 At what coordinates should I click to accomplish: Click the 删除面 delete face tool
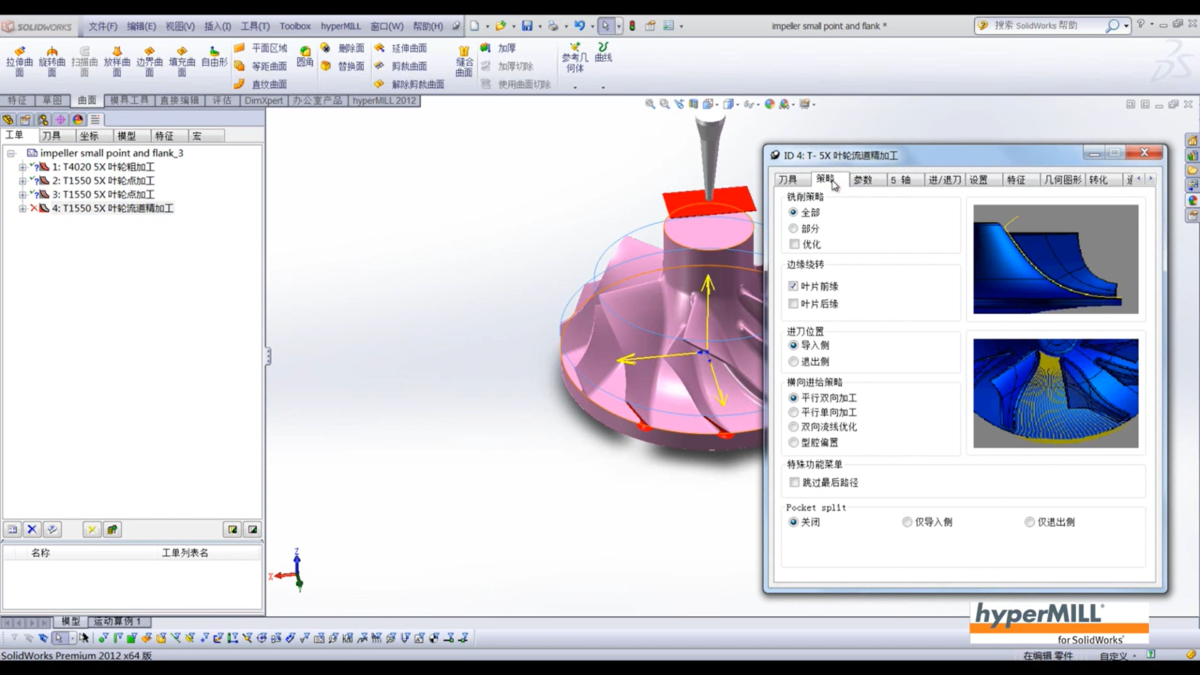pos(342,48)
